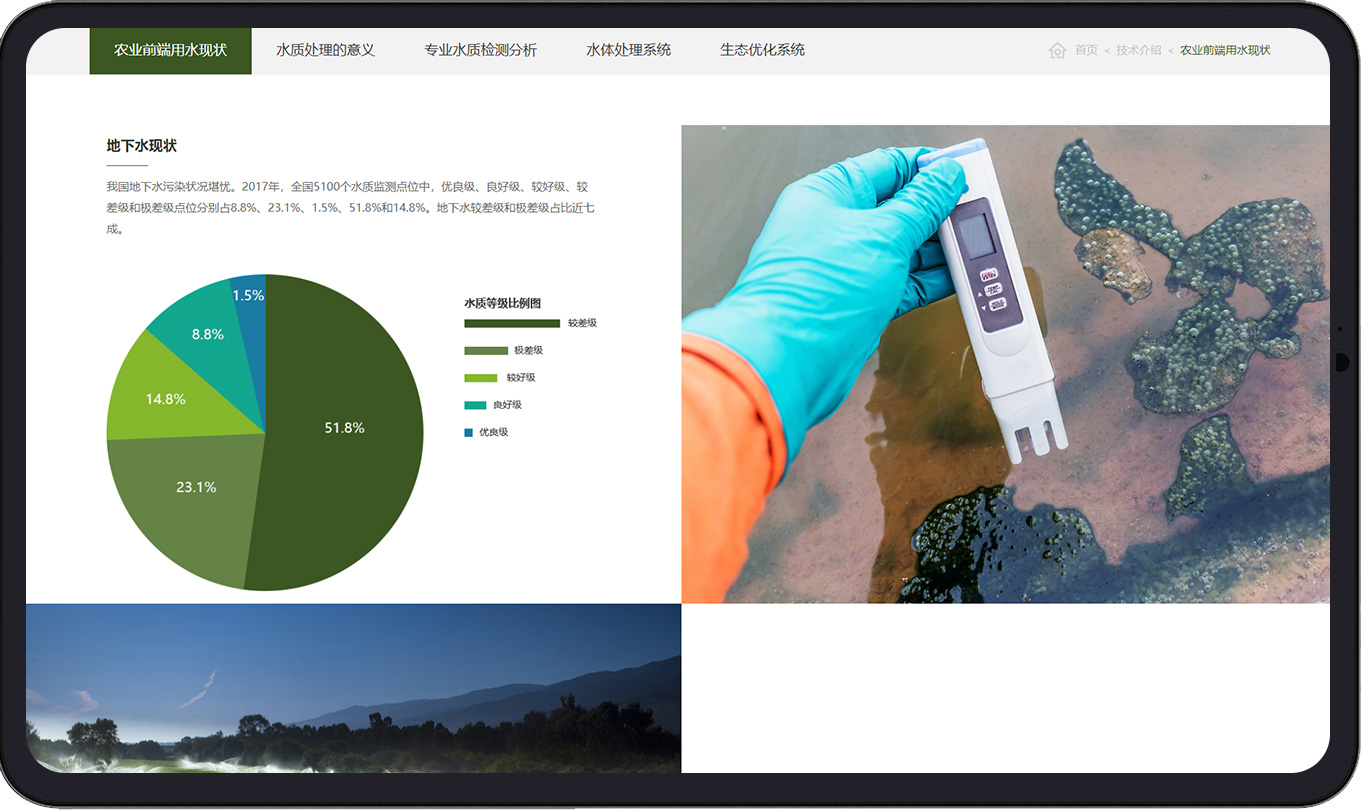Click the 较好级 legend color bar
Screen dimensions: 1362x810
point(480,377)
